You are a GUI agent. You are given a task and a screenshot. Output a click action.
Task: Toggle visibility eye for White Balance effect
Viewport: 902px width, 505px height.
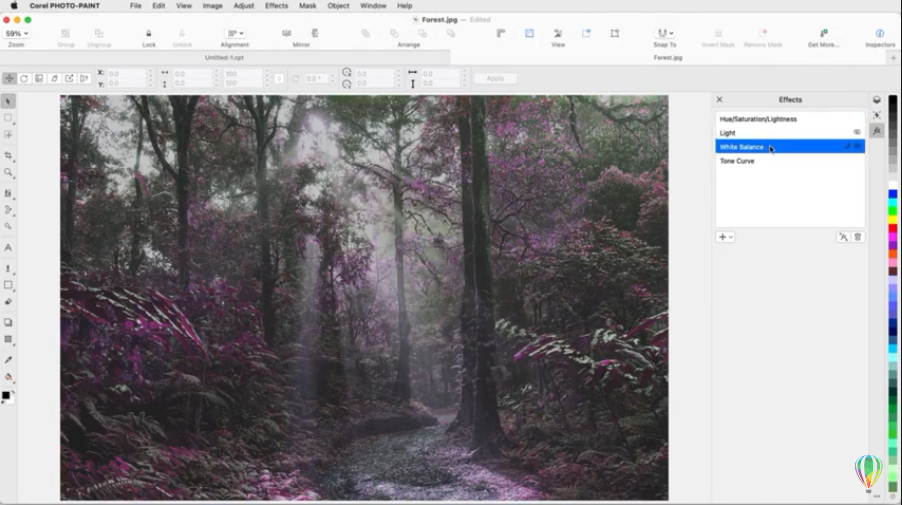pyautogui.click(x=857, y=147)
